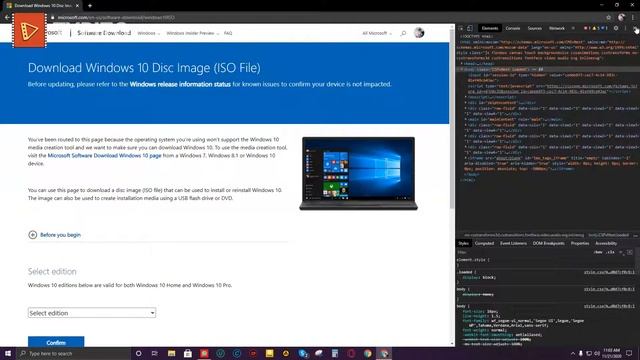Expand the Before you begin section
This screenshot has width=640, height=360.
click(54, 235)
